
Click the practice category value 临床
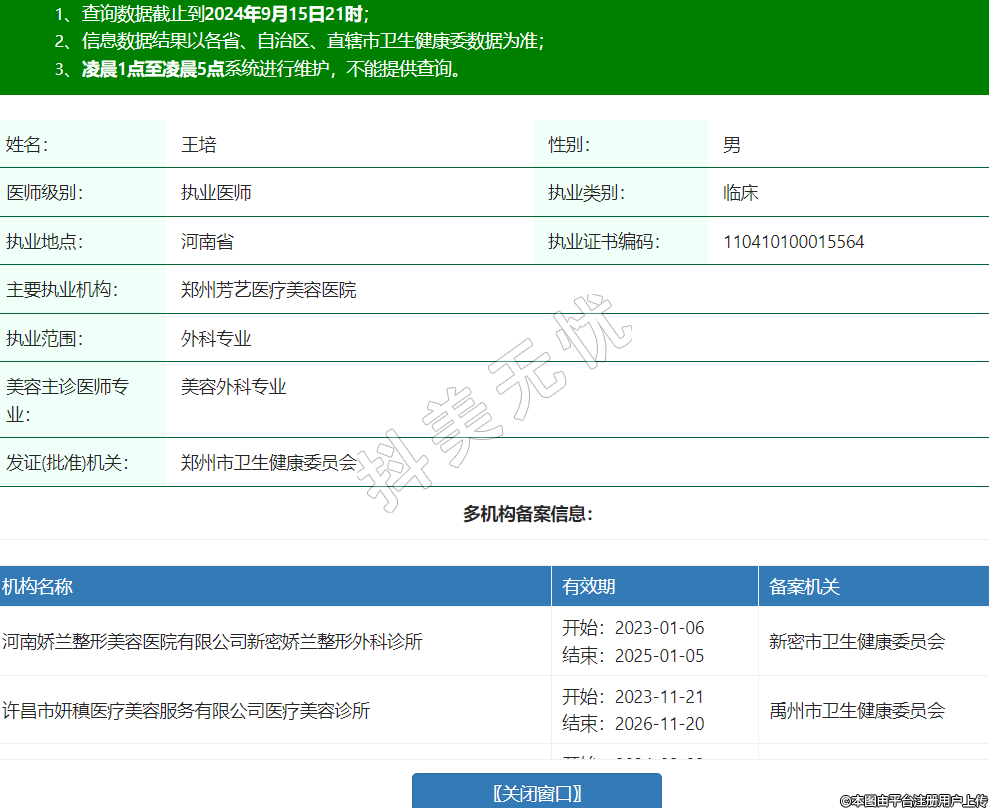tap(741, 193)
